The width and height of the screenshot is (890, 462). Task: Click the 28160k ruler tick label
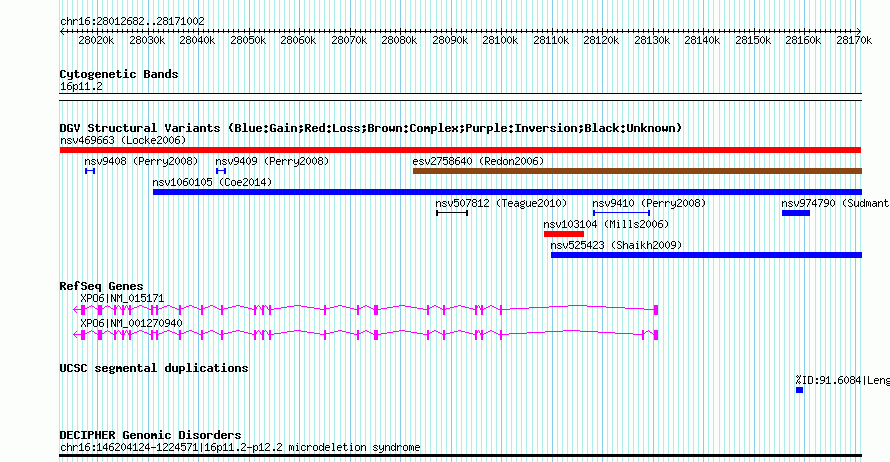pos(803,40)
